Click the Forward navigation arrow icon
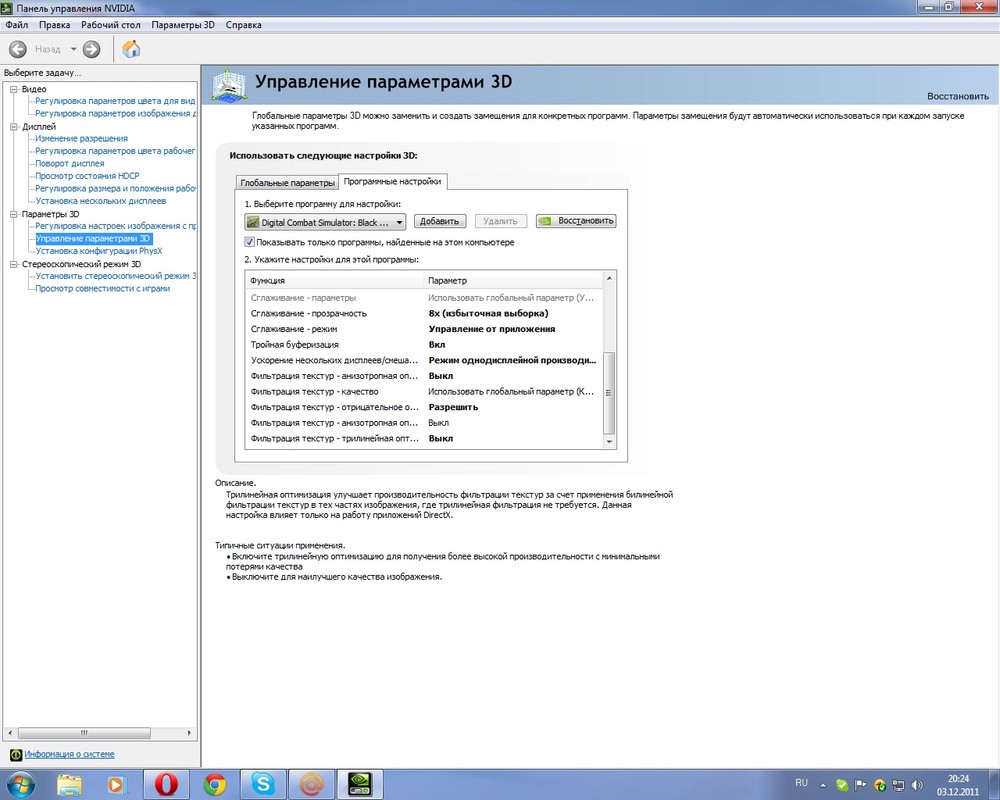 tap(92, 49)
